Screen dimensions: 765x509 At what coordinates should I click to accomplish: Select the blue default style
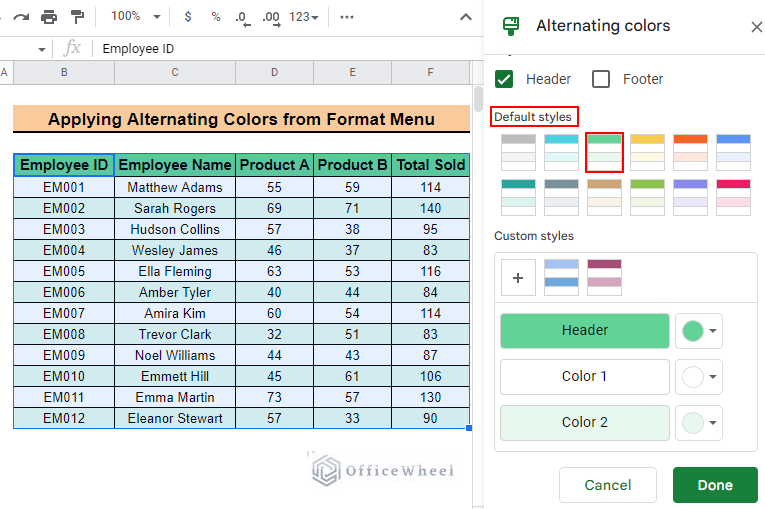pos(733,152)
